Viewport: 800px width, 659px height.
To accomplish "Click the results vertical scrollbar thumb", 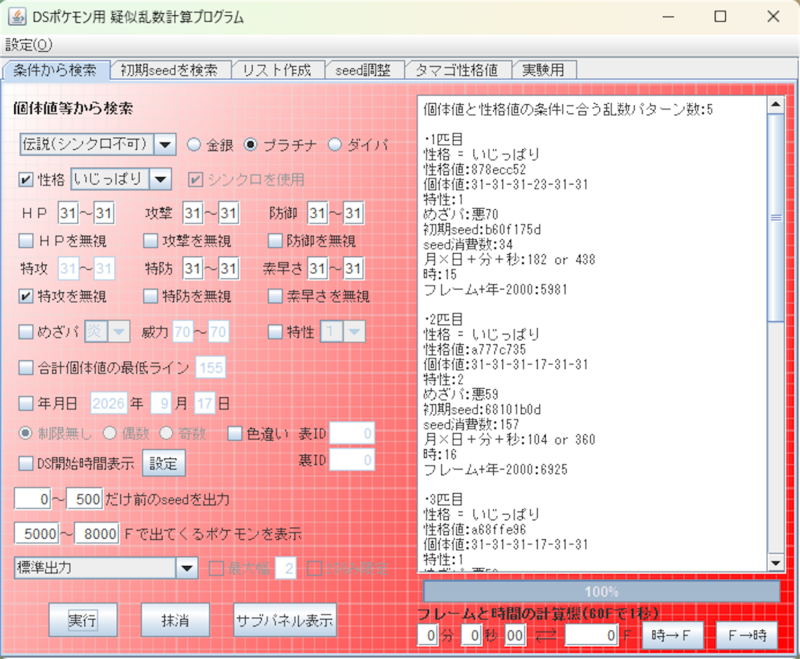I will click(x=776, y=218).
